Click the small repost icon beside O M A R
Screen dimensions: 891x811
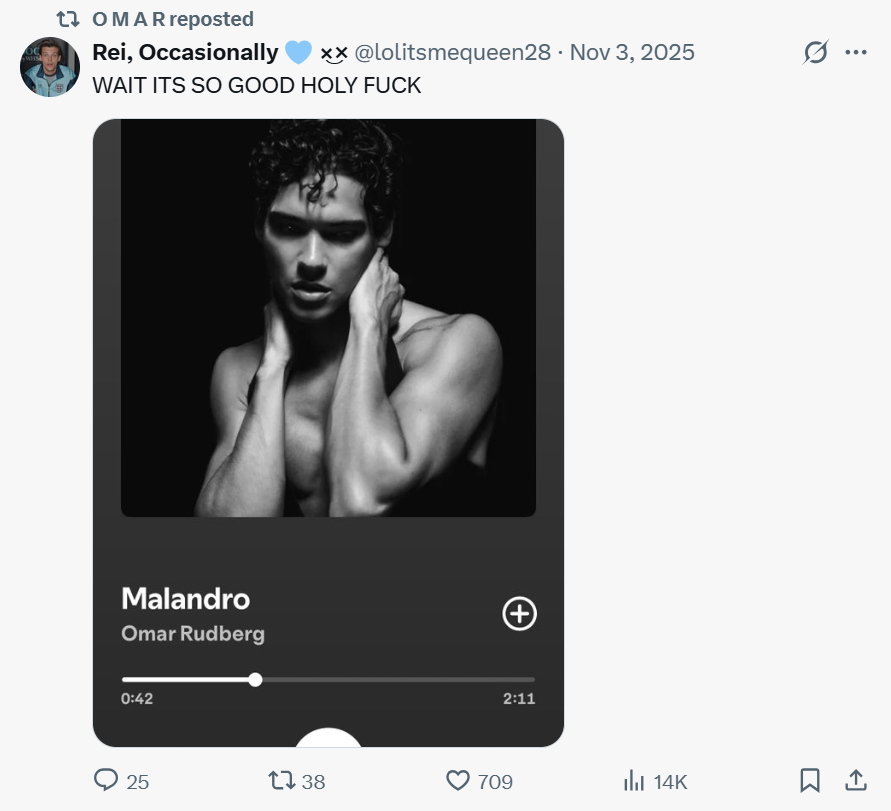[68, 19]
